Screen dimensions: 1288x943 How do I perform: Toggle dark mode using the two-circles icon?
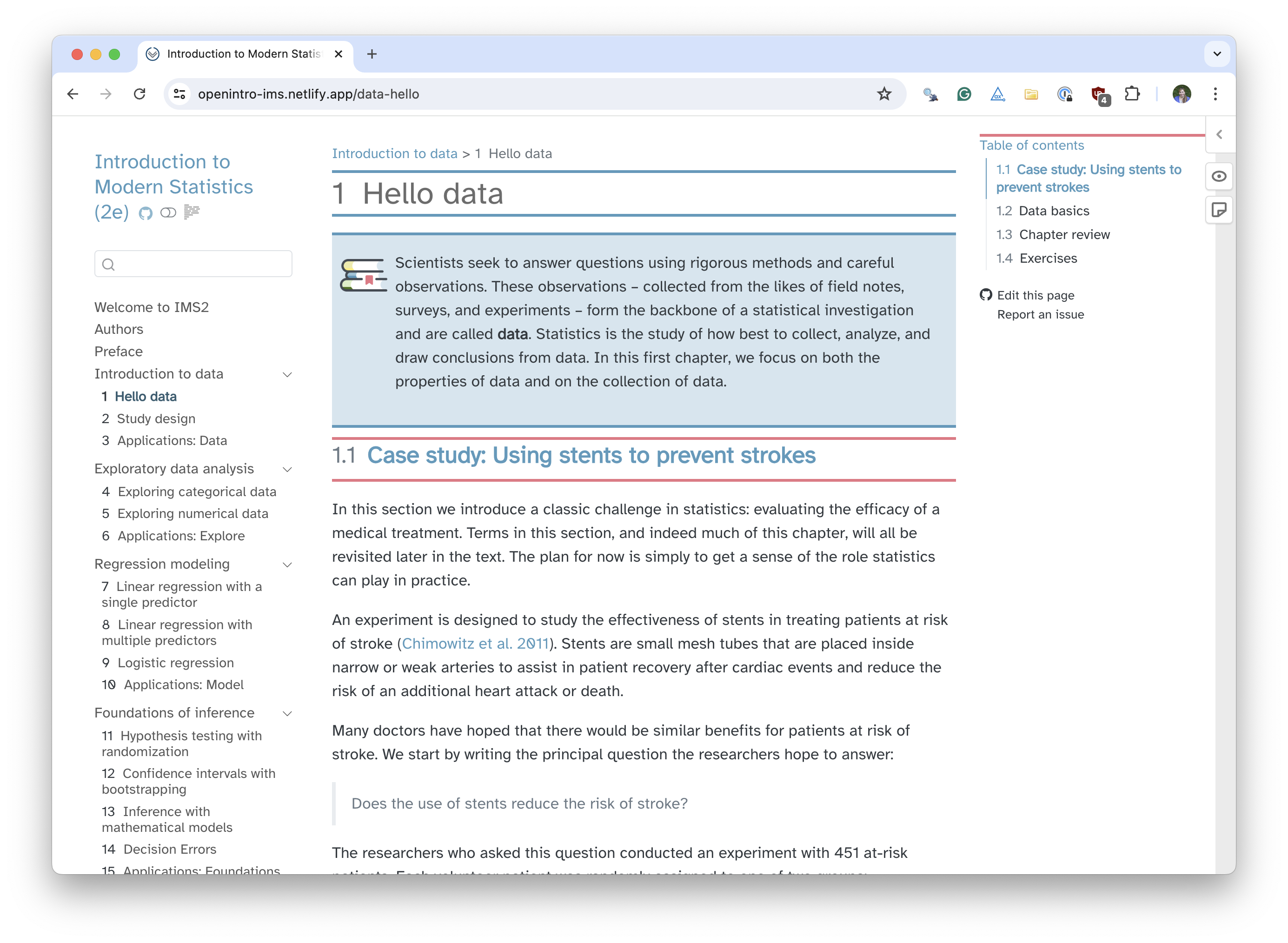coord(168,213)
